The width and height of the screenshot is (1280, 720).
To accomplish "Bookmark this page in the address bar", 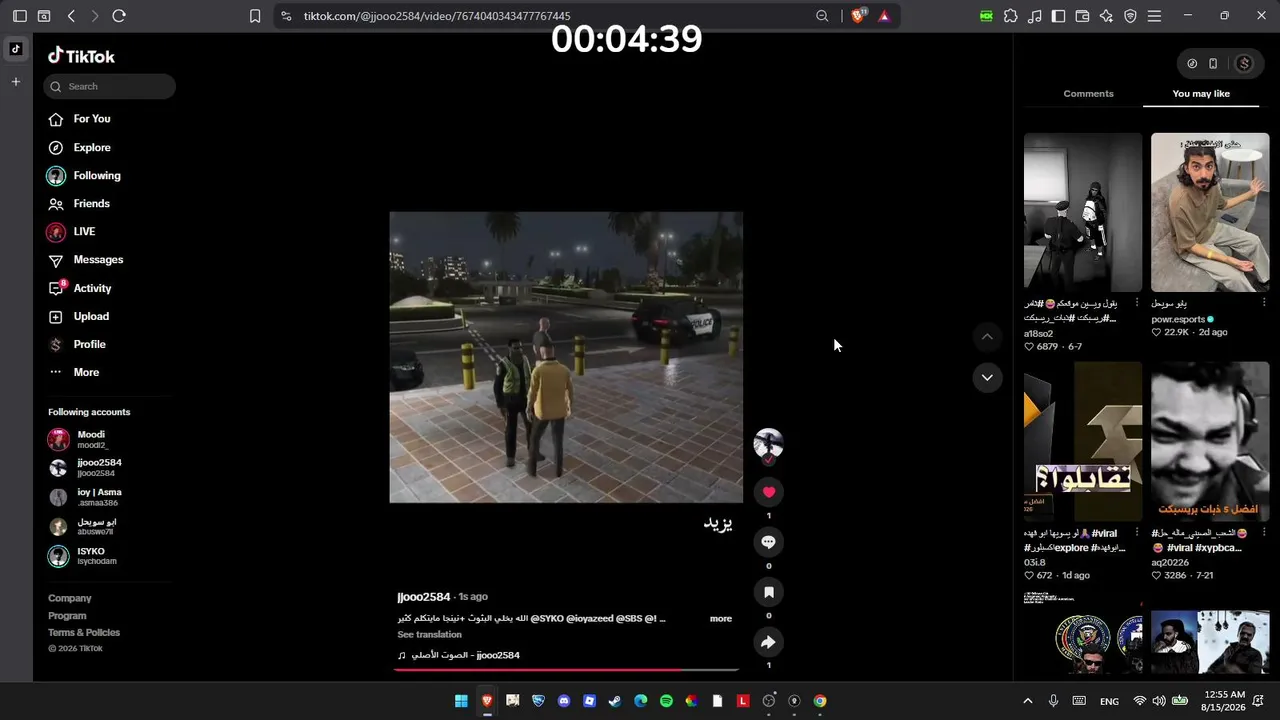I will 255,16.
